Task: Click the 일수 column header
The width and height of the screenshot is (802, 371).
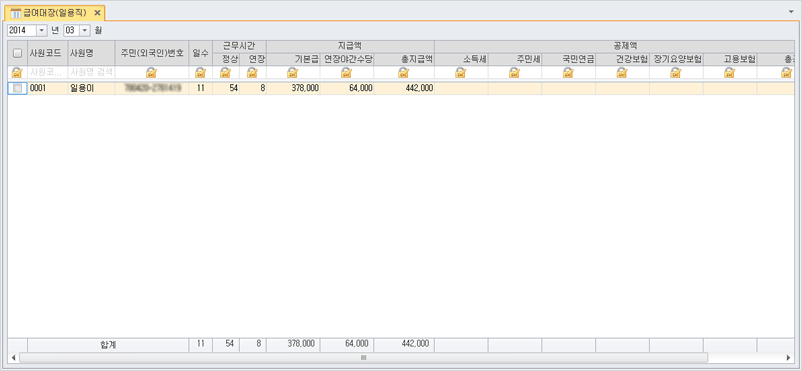Action: coord(200,53)
